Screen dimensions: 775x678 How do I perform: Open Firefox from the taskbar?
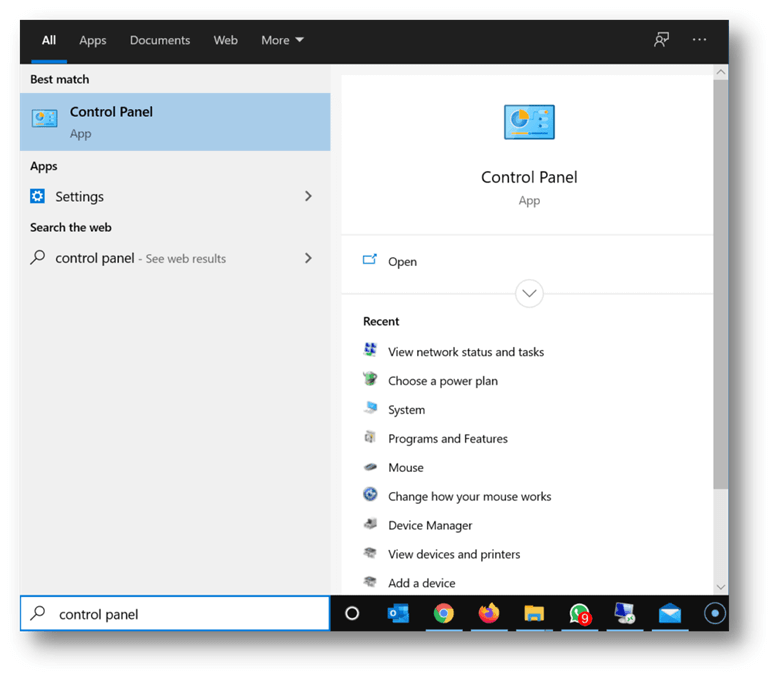(x=489, y=613)
